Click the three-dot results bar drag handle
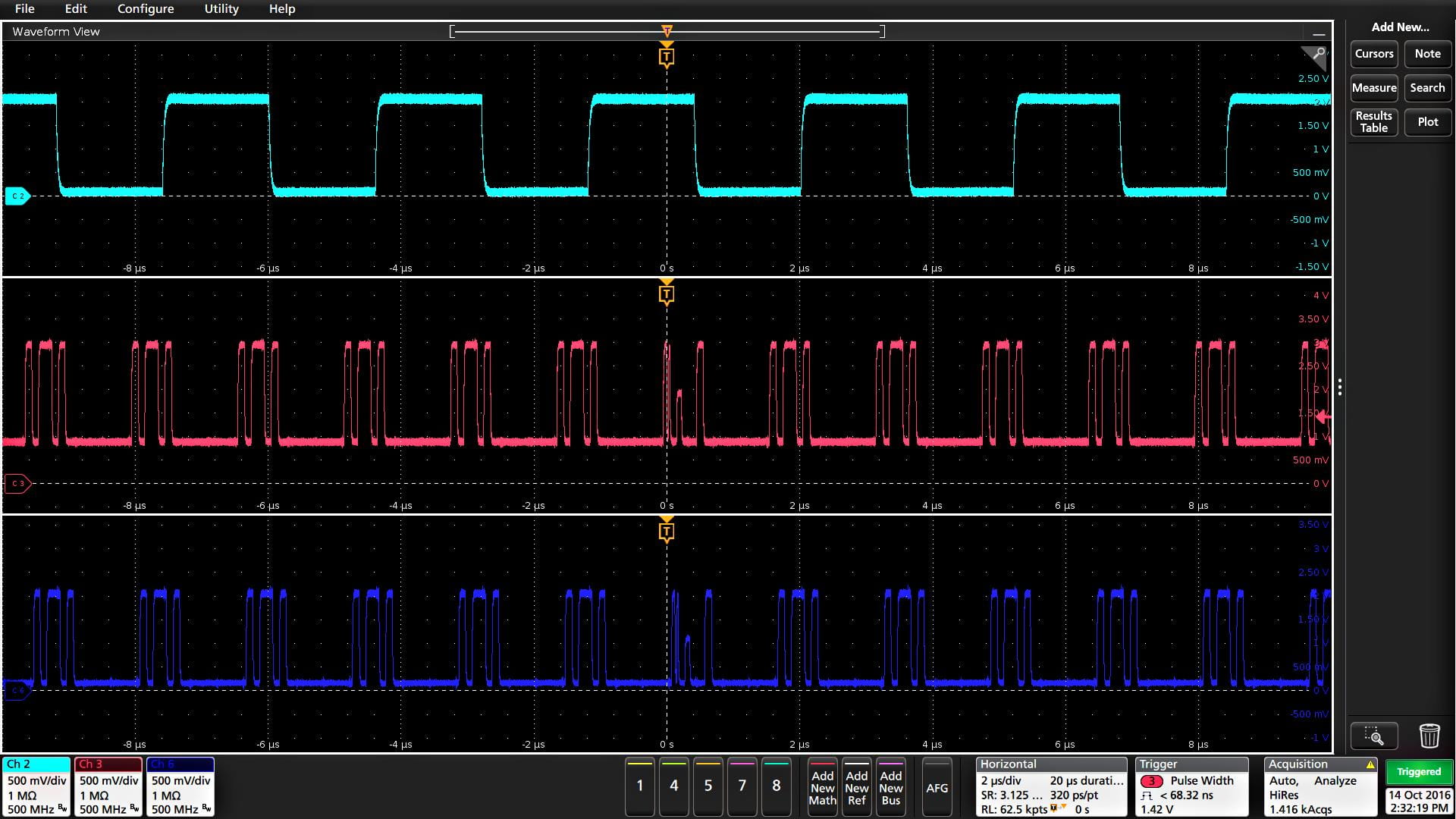 (1340, 388)
